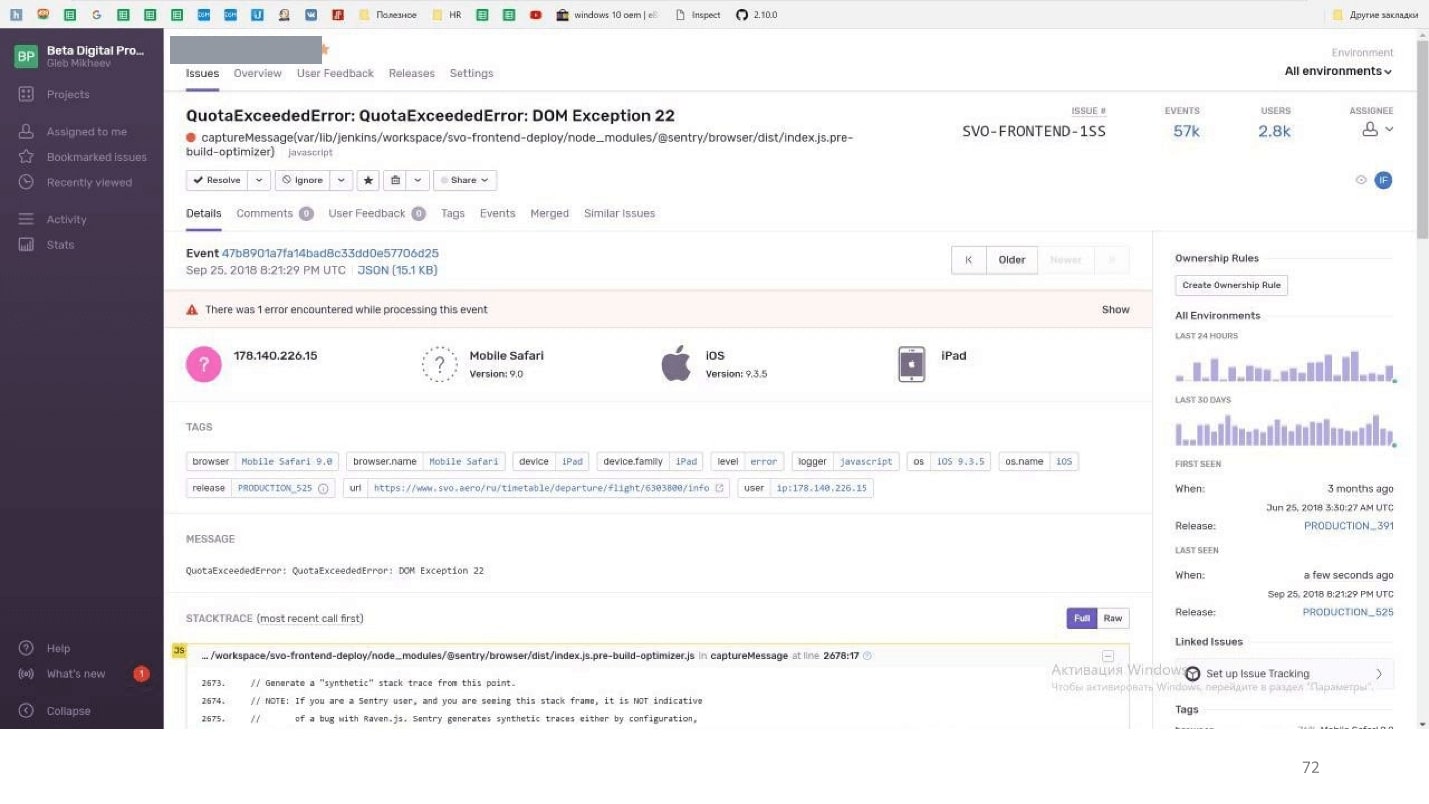
Task: Collapse the sidebar
Action: 55,711
